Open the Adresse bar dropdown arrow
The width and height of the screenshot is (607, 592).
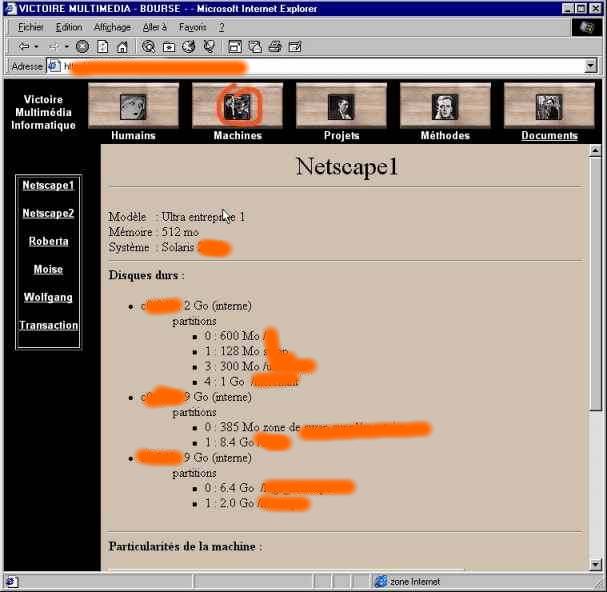coord(590,66)
